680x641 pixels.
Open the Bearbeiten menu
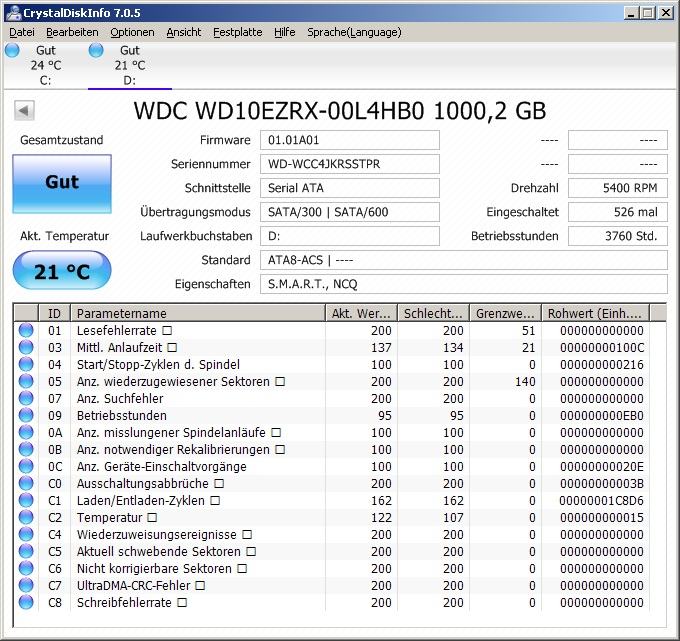[x=72, y=33]
